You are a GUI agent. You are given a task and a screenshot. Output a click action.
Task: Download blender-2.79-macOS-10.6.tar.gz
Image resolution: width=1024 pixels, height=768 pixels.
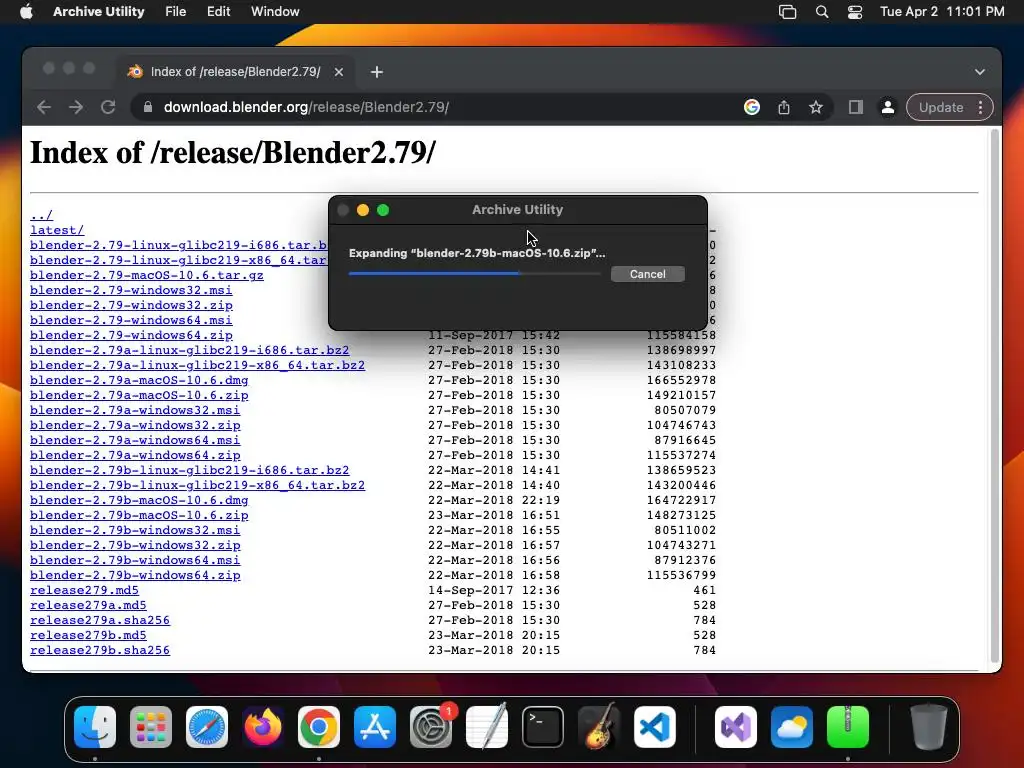(x=147, y=275)
